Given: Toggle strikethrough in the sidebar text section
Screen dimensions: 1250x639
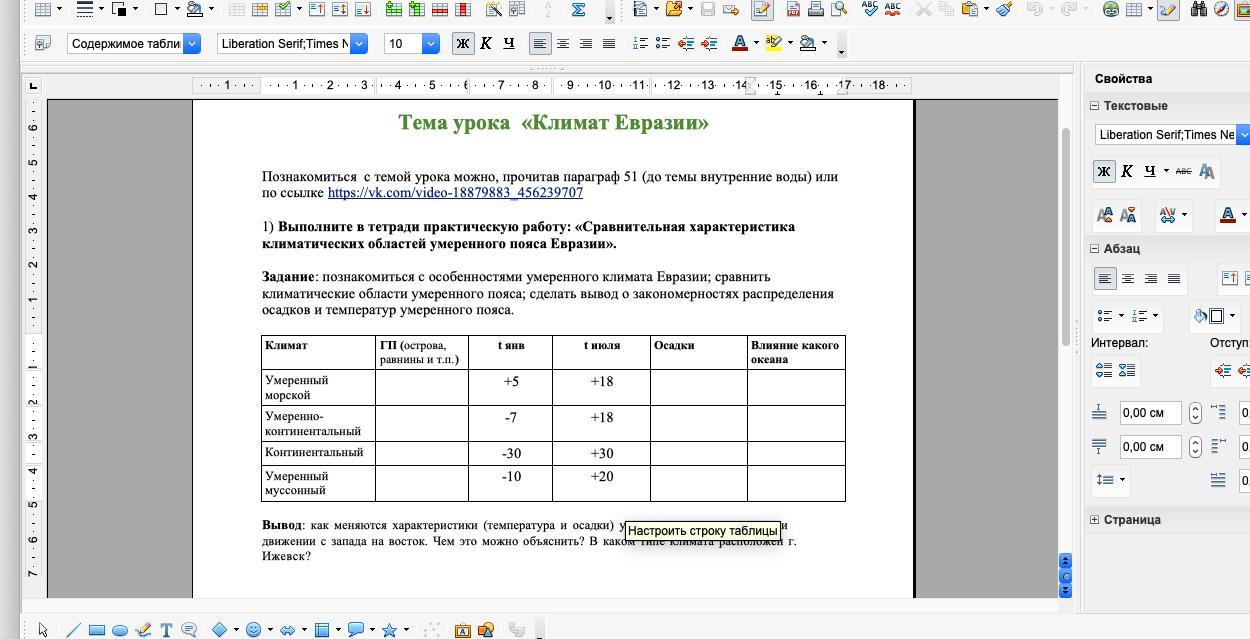Looking at the screenshot, I should point(1183,172).
